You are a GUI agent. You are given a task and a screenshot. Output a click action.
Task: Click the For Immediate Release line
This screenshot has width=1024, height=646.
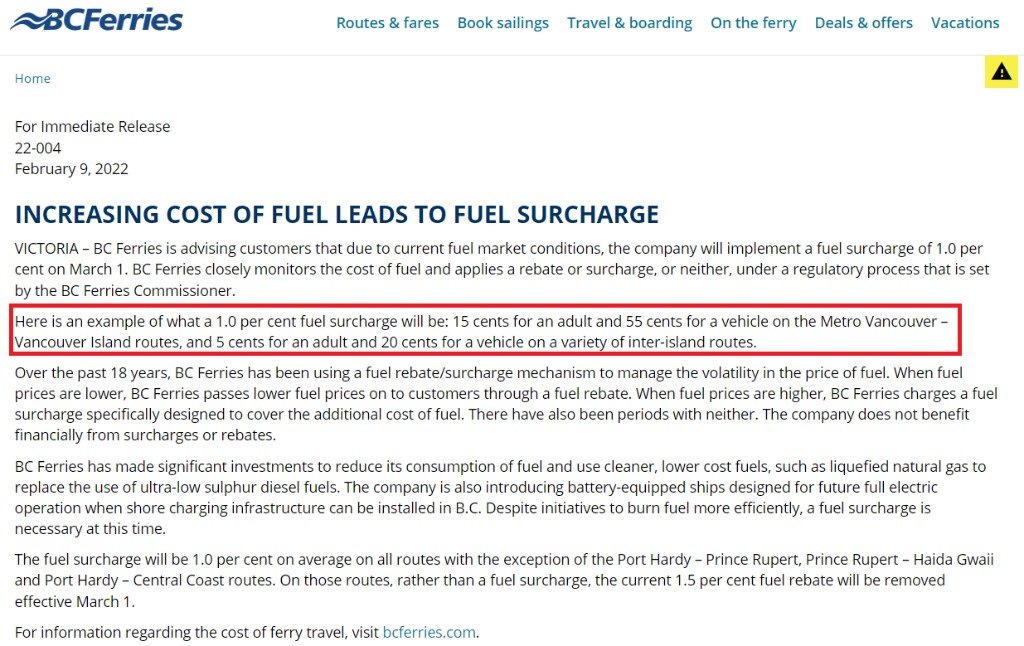92,127
